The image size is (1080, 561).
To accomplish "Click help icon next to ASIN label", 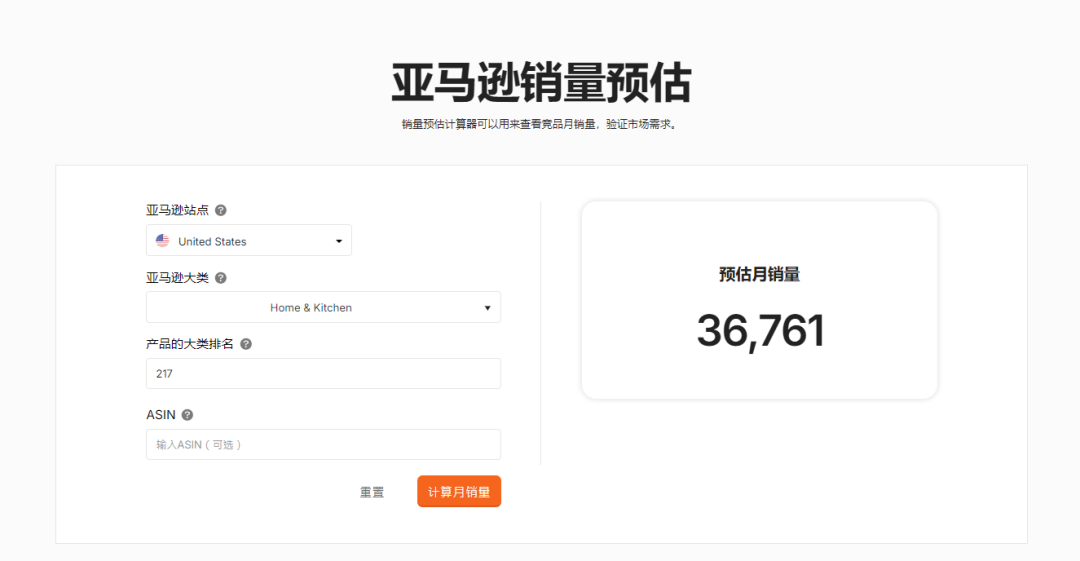I will coord(187,415).
